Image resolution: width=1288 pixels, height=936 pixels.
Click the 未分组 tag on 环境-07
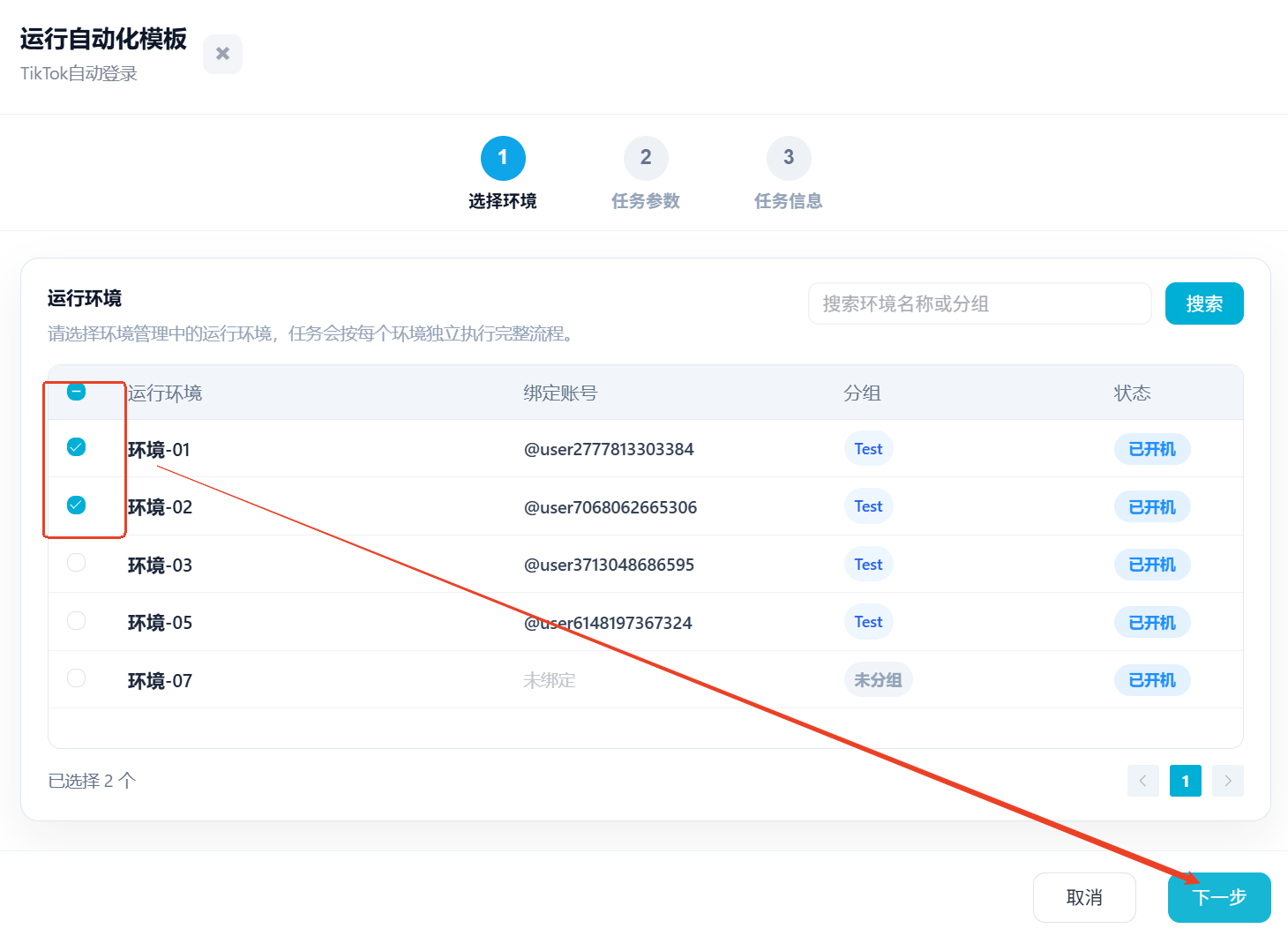(878, 680)
